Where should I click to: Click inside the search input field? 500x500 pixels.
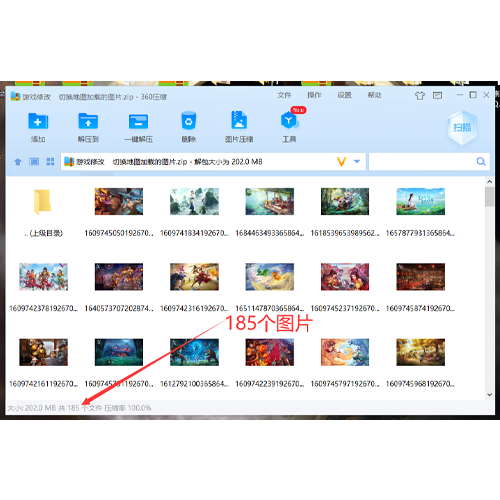[422, 162]
